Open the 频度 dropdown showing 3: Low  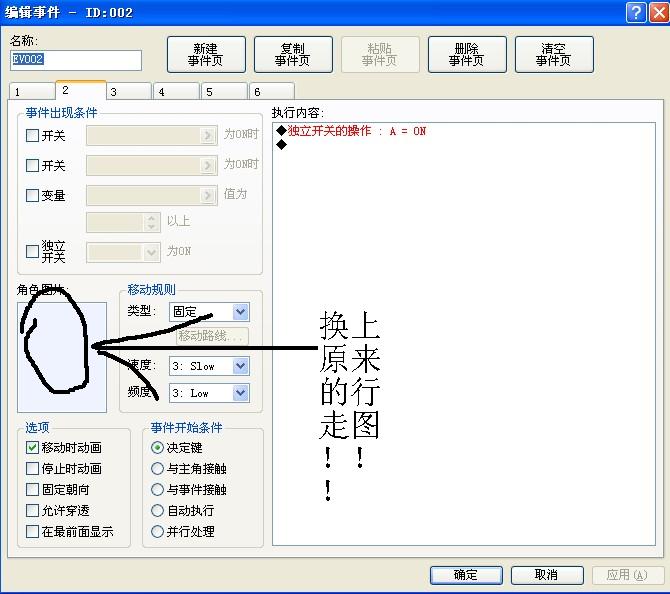coord(209,393)
